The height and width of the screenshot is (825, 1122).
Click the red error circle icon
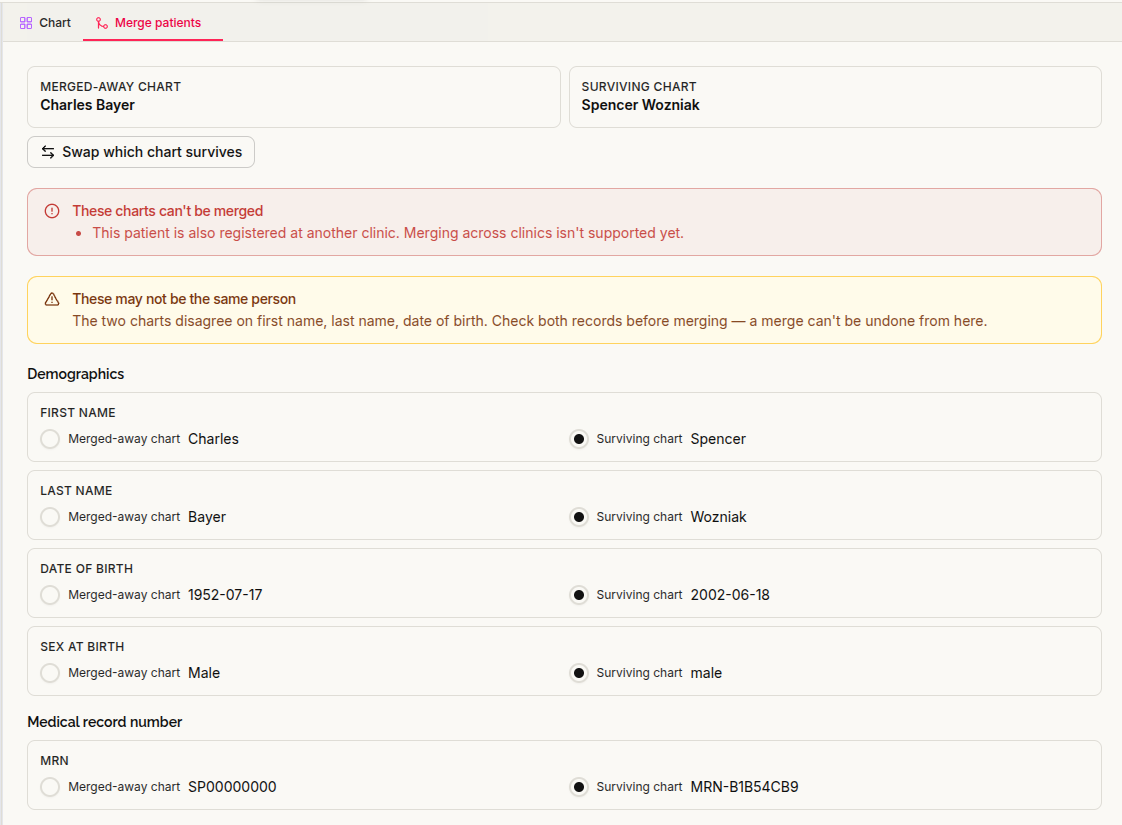(52, 211)
